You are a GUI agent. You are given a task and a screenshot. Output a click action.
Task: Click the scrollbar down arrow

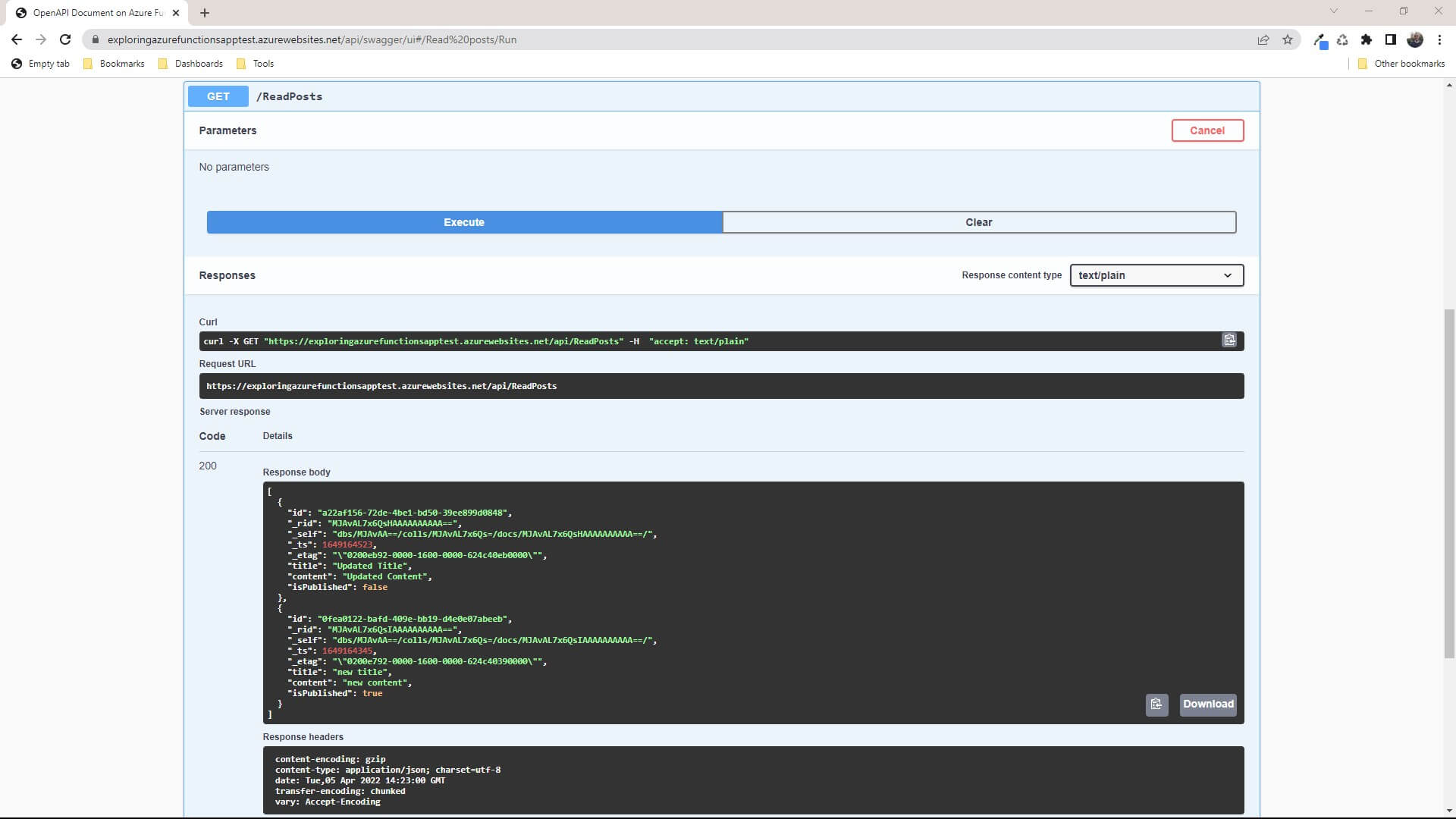click(x=1449, y=811)
